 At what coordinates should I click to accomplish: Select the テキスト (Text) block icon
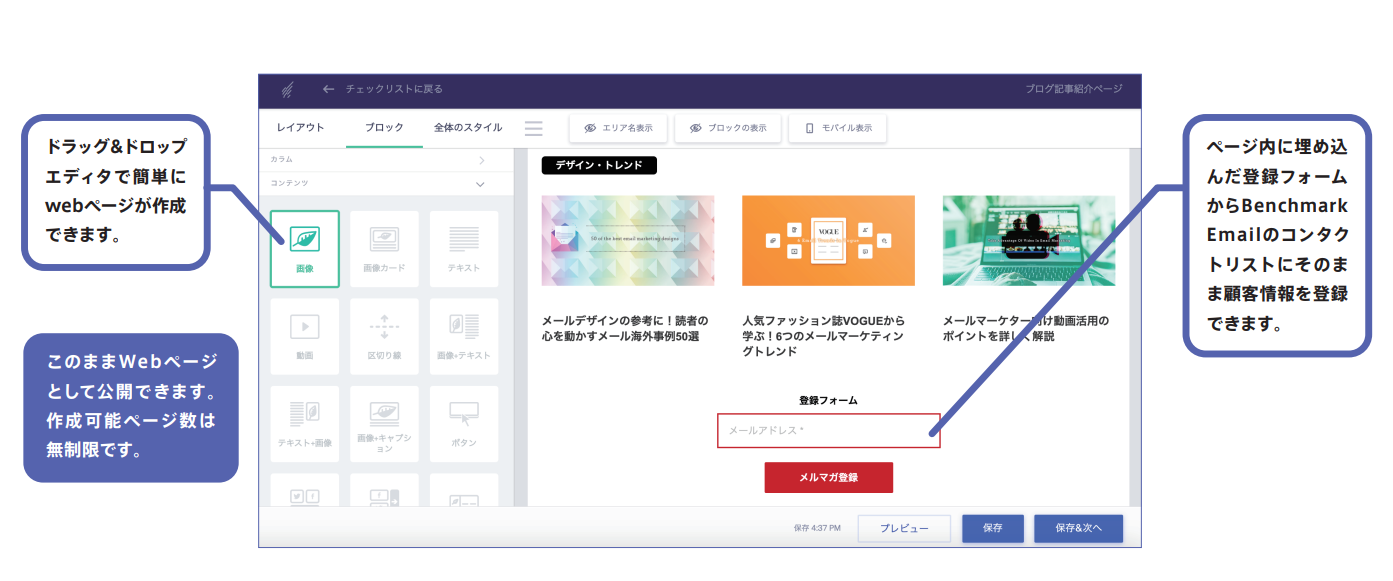click(464, 245)
